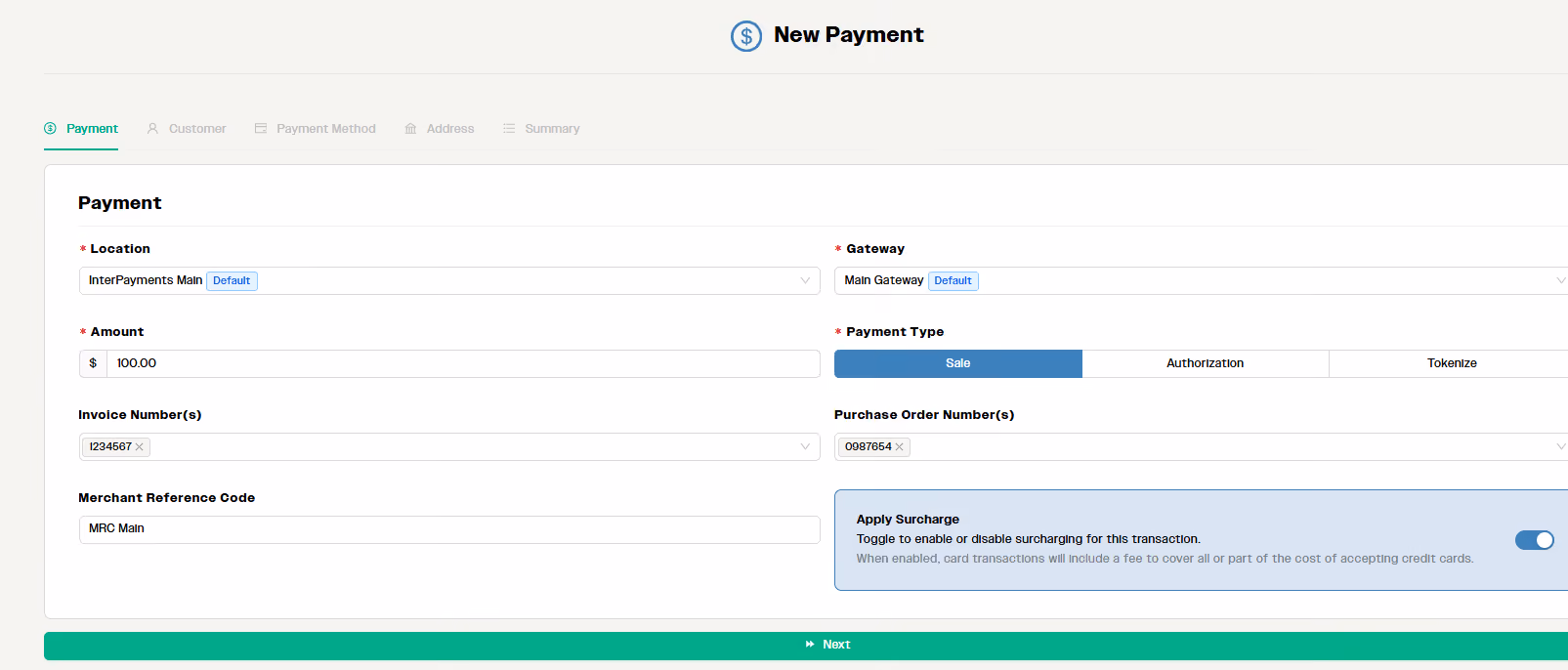Click the Main Gateway value text

(x=884, y=280)
